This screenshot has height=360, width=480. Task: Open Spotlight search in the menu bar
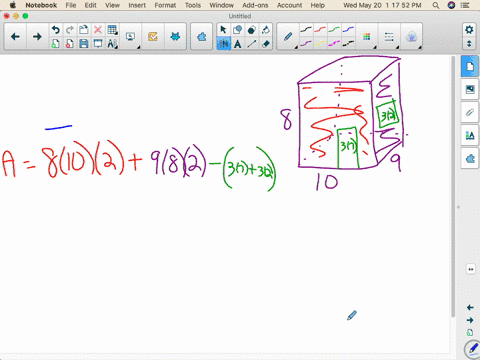point(436,5)
